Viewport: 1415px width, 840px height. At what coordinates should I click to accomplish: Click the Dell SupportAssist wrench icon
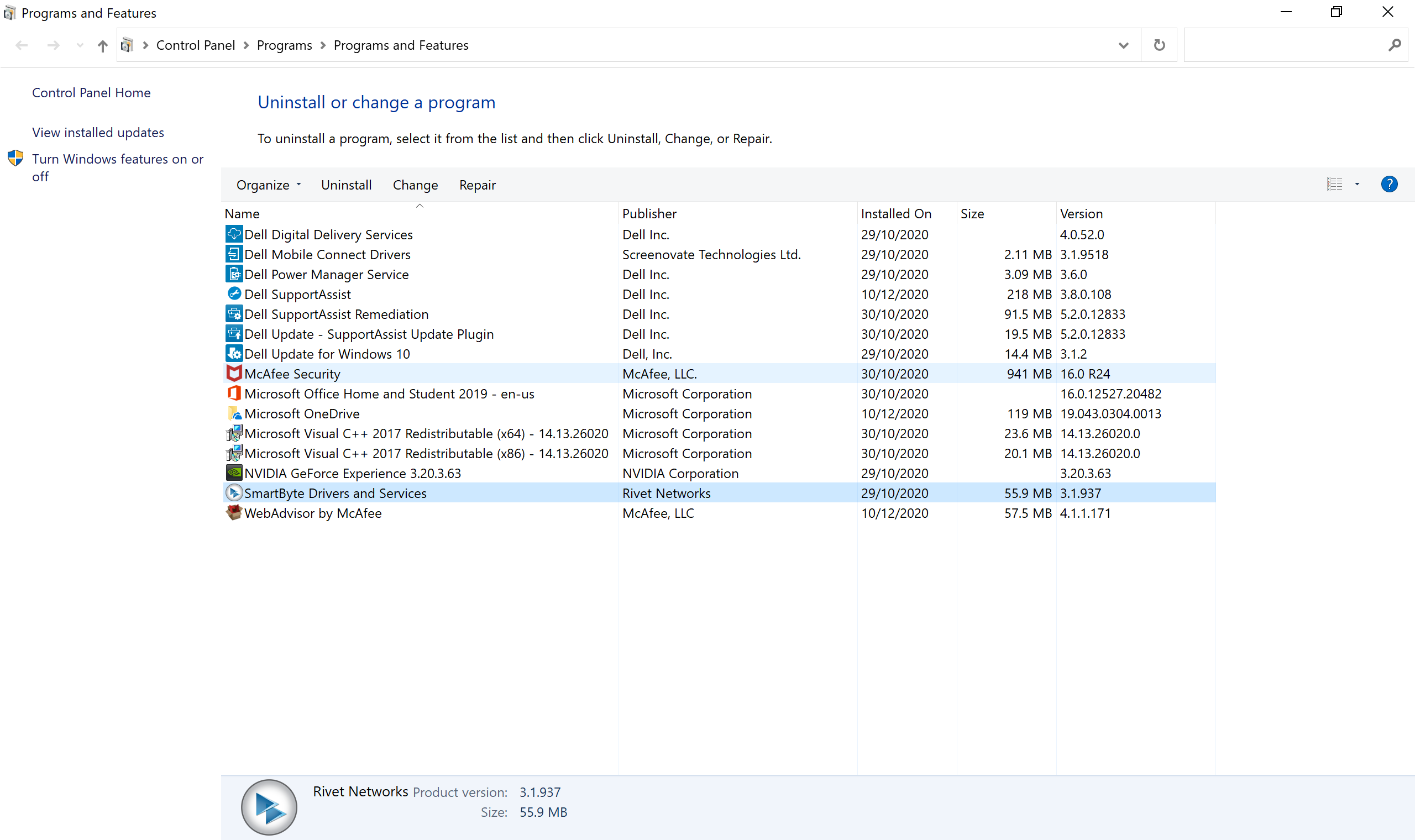(x=234, y=293)
